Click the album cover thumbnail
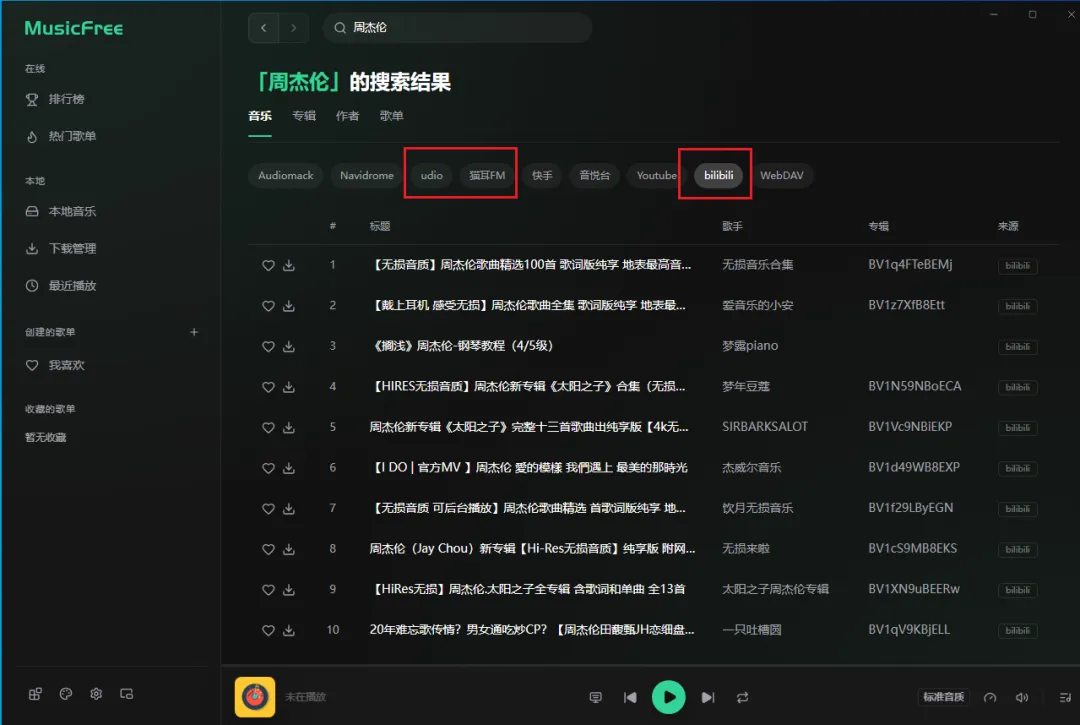The image size is (1080, 725). click(x=255, y=697)
